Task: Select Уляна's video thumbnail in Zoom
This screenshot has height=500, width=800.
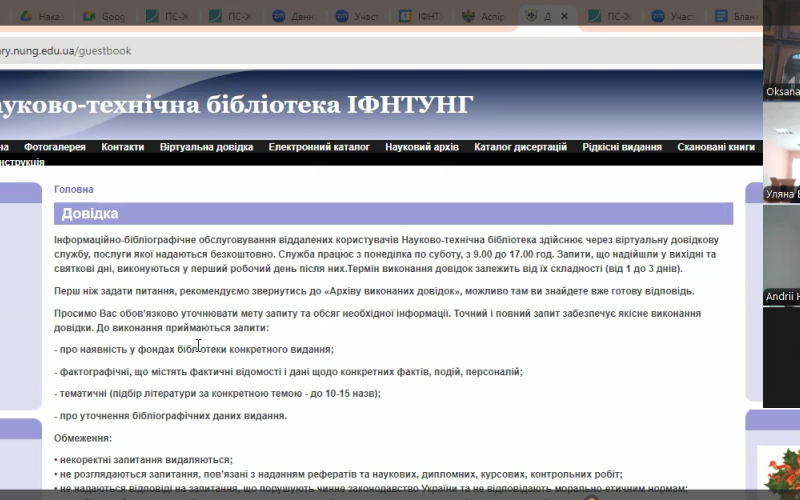Action: pos(782,152)
